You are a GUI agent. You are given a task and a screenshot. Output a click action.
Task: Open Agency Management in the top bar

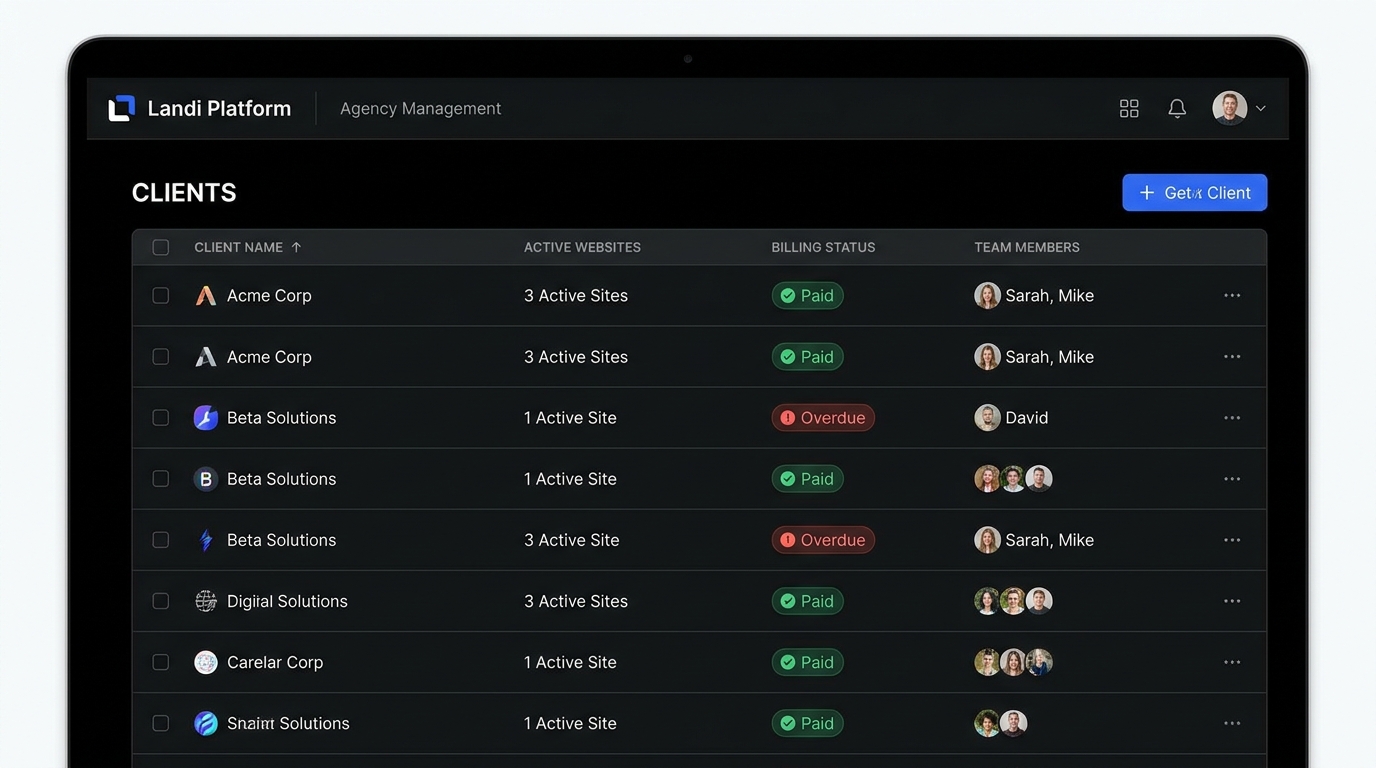click(x=421, y=108)
